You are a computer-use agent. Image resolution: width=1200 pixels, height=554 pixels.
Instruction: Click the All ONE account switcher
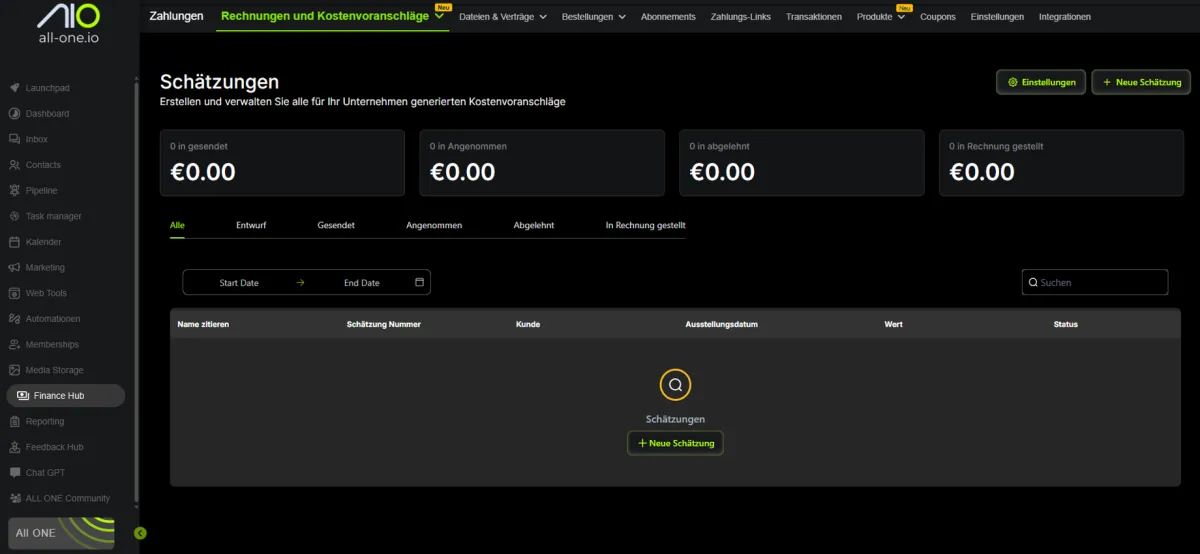(61, 533)
